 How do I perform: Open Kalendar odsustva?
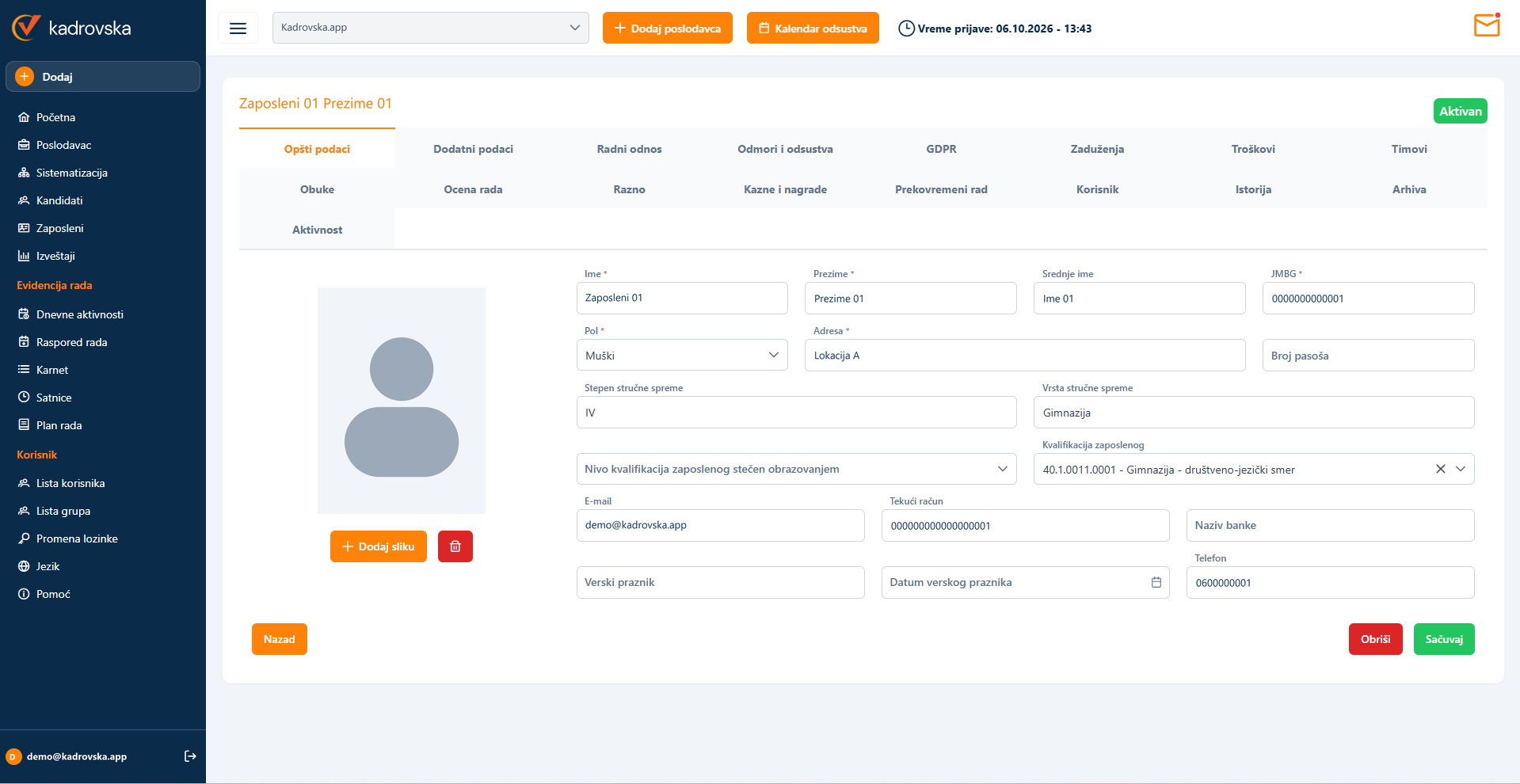(813, 28)
